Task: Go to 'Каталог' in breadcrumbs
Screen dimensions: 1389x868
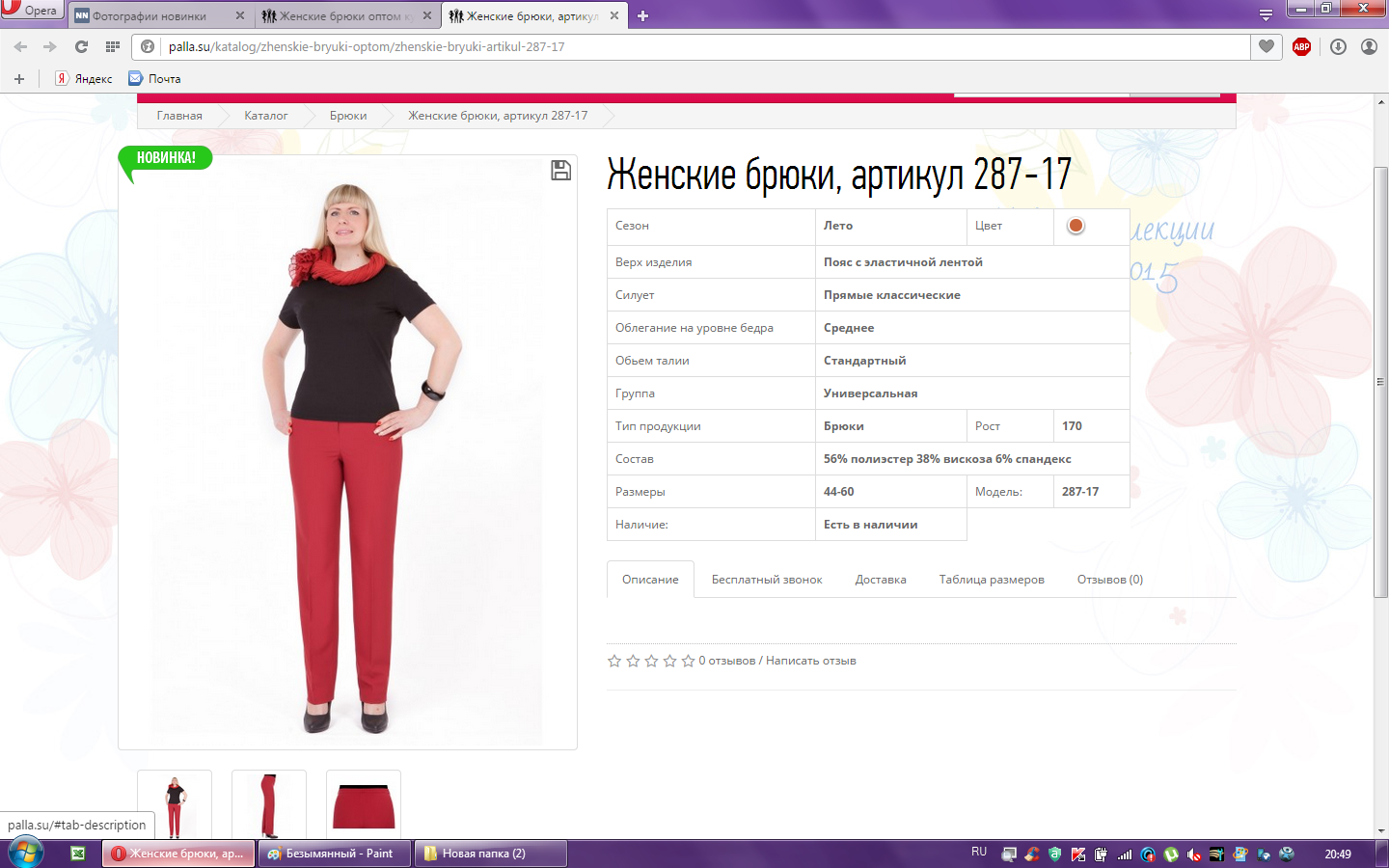Action: click(265, 116)
